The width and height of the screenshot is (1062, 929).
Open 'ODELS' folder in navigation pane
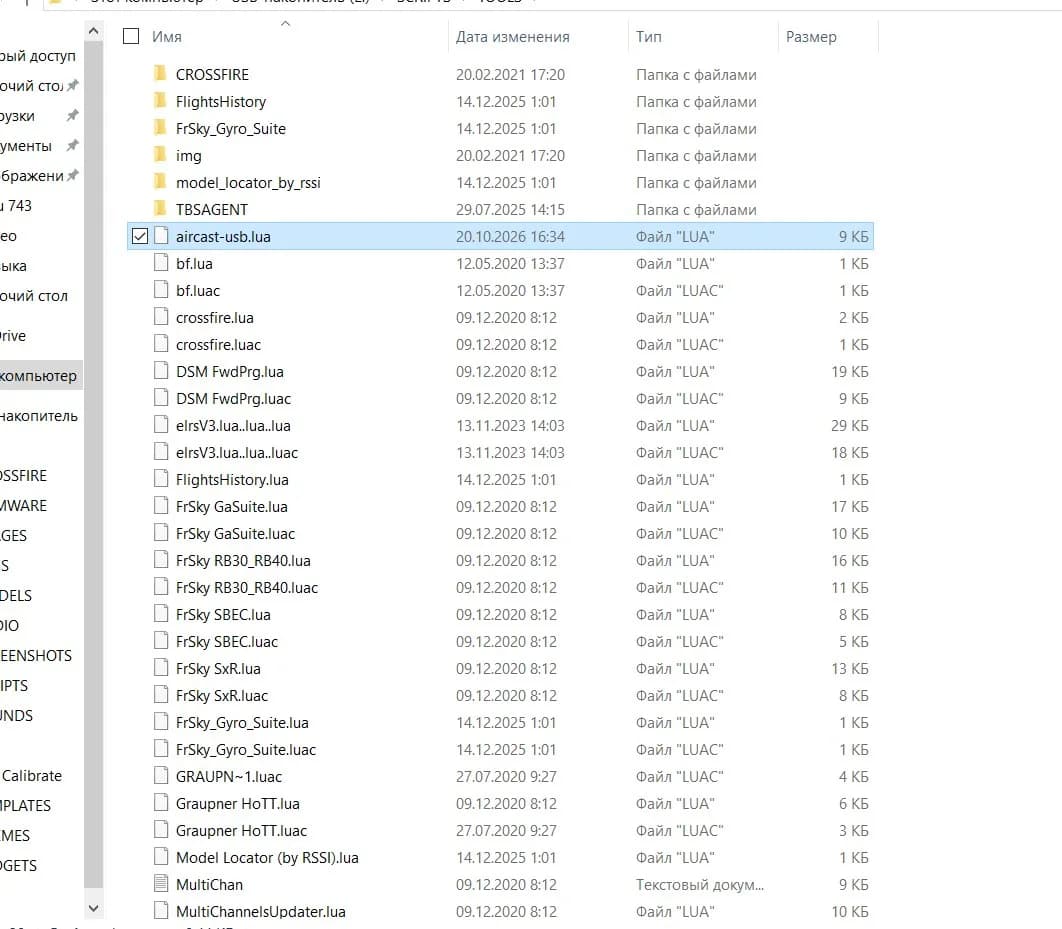click(16, 596)
